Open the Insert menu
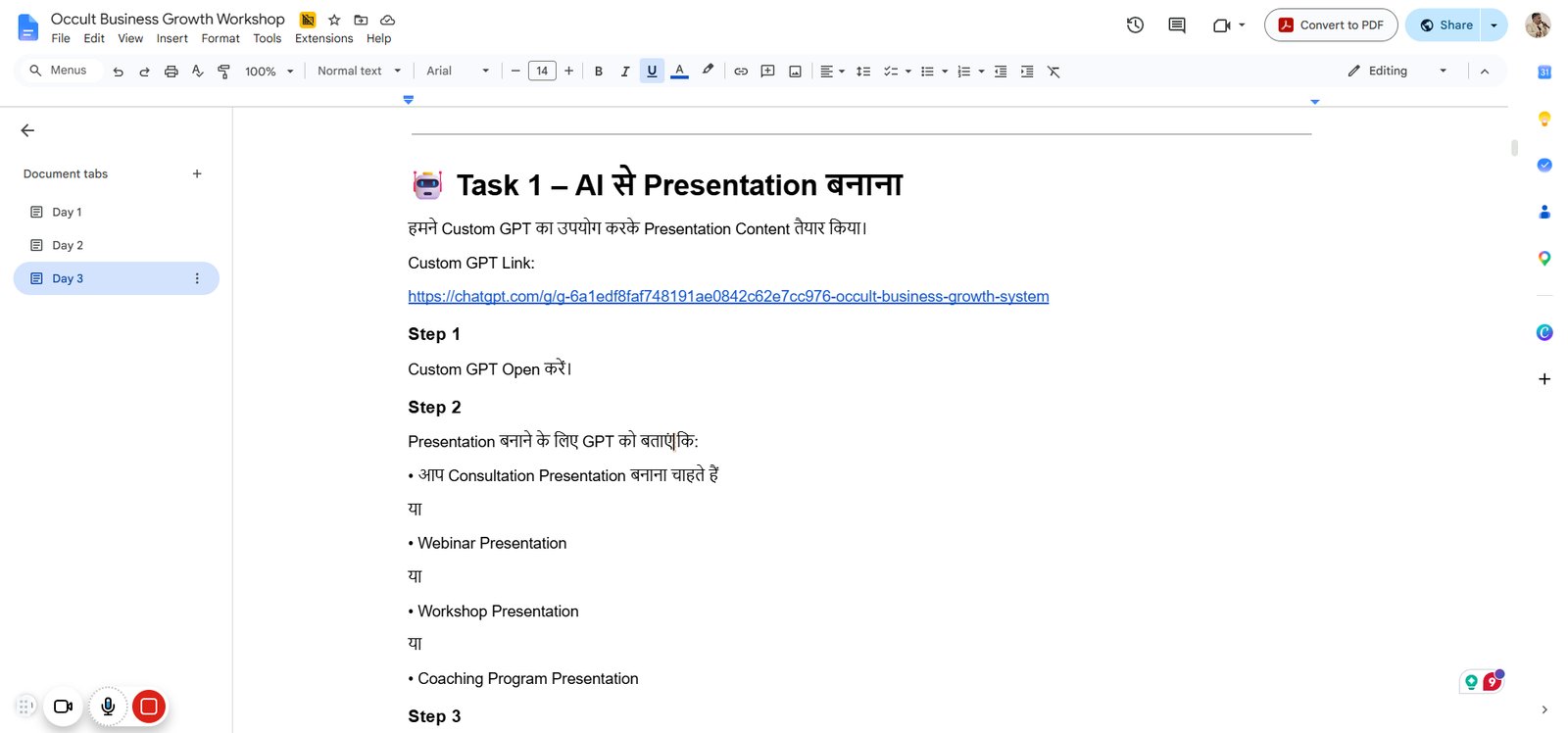1568x733 pixels. pyautogui.click(x=171, y=38)
